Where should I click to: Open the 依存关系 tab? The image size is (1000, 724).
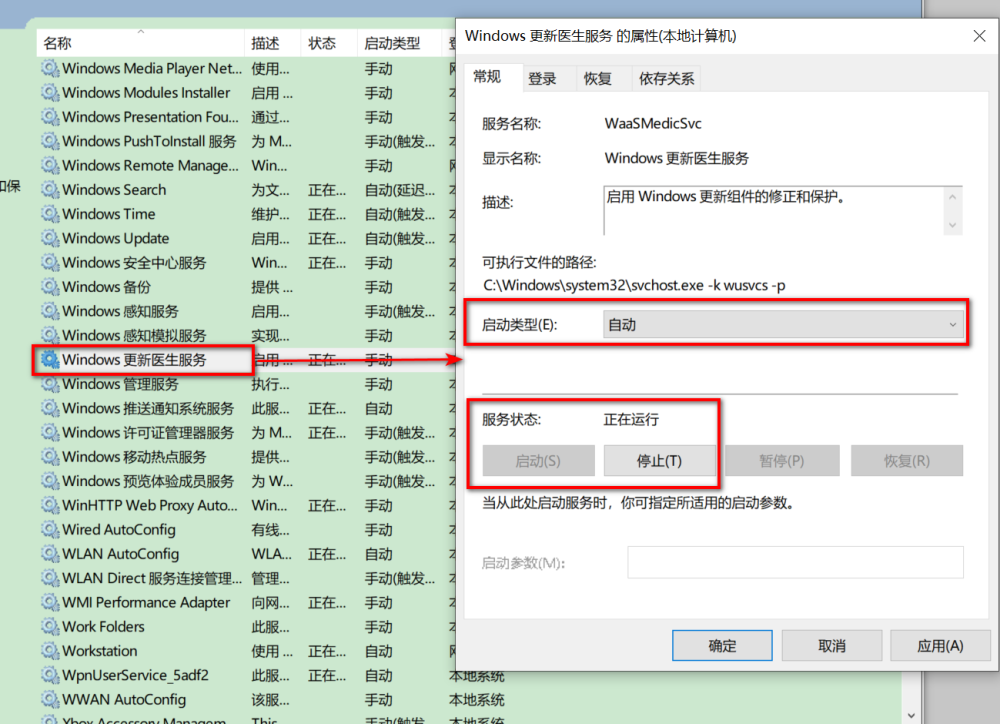pos(666,78)
